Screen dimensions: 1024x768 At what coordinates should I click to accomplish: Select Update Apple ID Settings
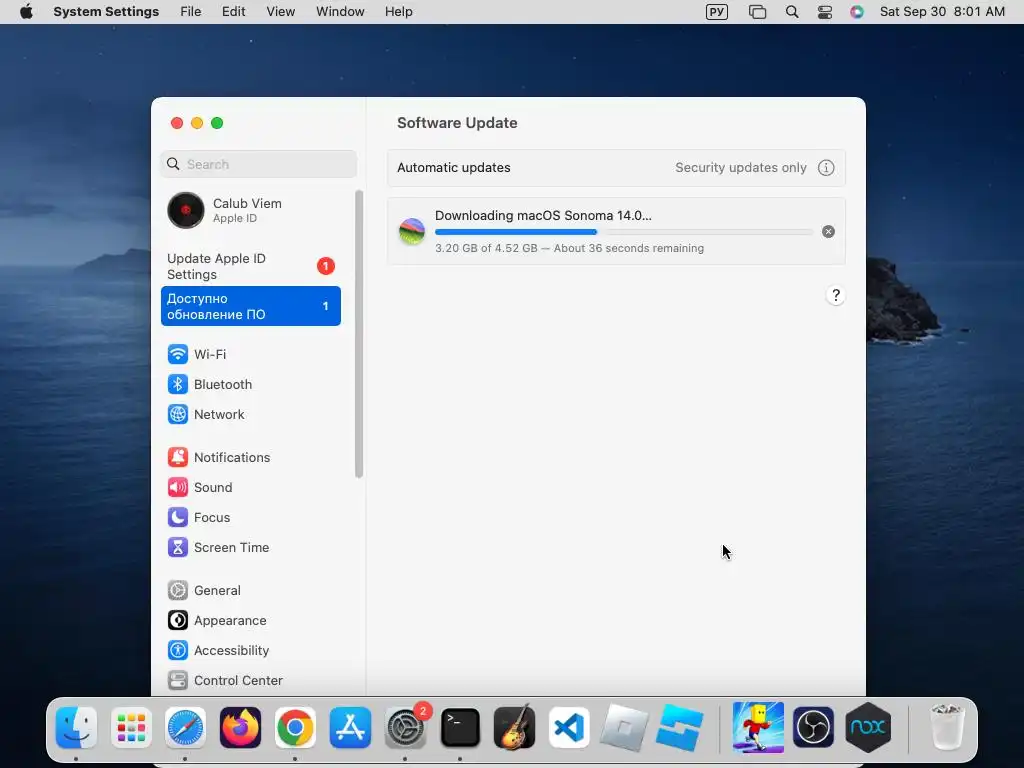(x=251, y=266)
